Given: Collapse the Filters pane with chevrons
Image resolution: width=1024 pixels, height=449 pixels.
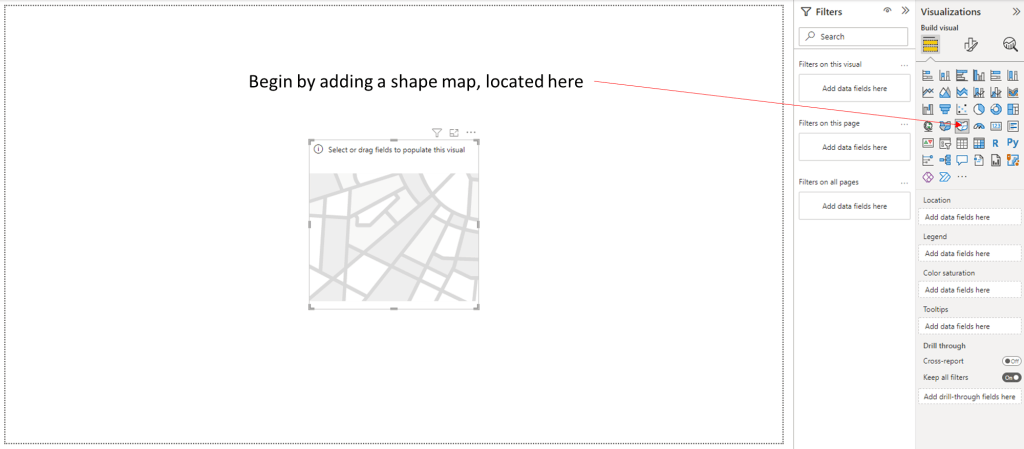Looking at the screenshot, I should point(904,11).
